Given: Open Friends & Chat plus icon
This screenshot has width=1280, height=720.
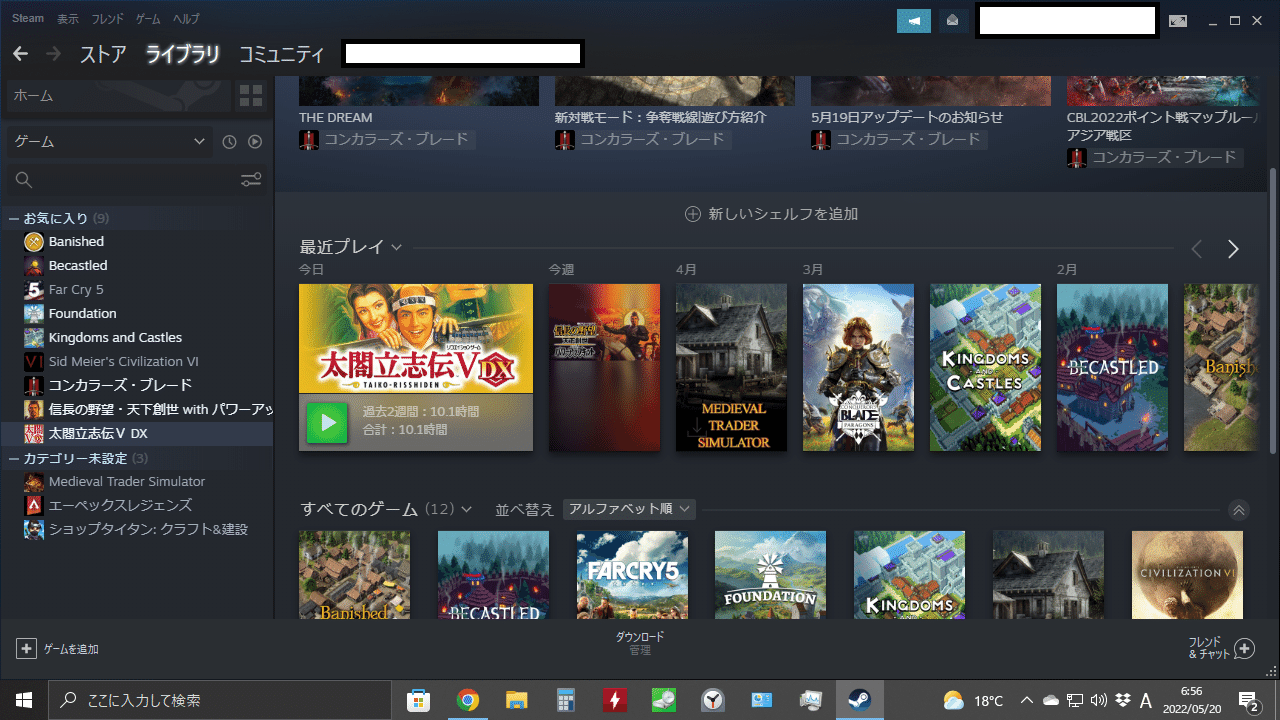Looking at the screenshot, I should [1244, 649].
